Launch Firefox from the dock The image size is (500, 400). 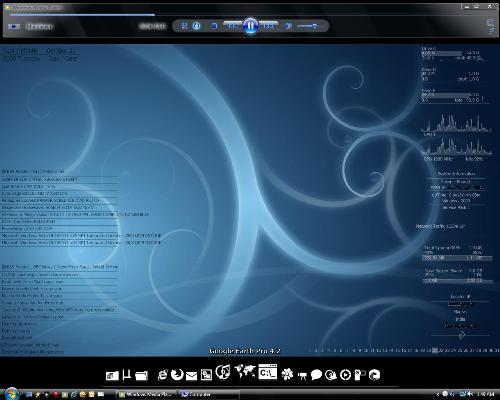point(177,375)
